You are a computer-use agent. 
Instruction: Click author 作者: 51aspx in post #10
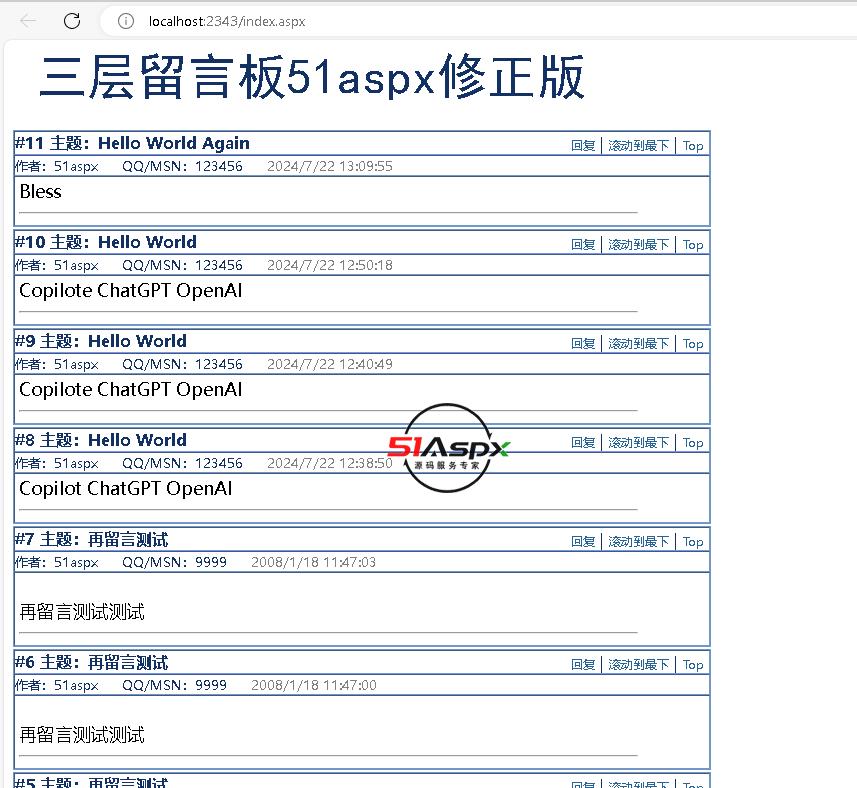57,265
